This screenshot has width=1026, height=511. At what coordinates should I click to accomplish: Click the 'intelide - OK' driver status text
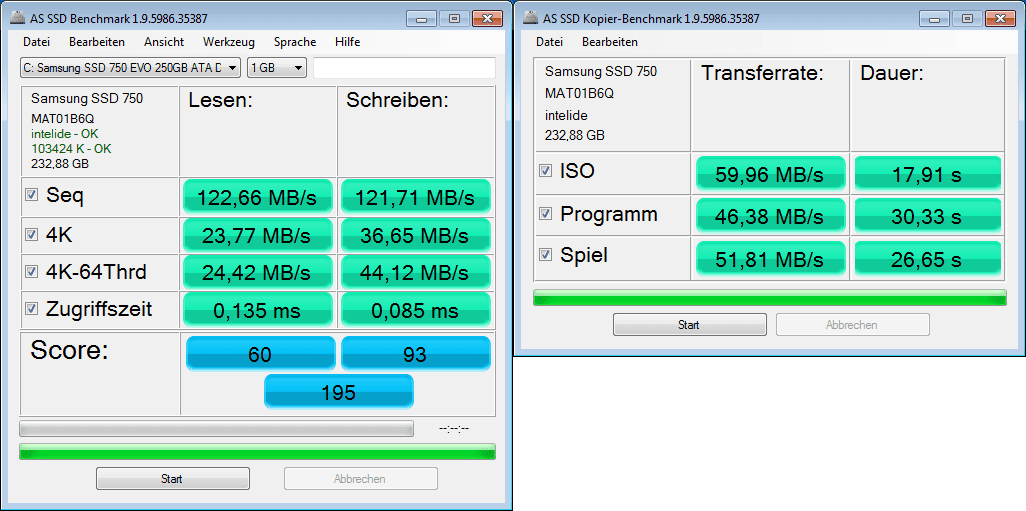[x=65, y=134]
